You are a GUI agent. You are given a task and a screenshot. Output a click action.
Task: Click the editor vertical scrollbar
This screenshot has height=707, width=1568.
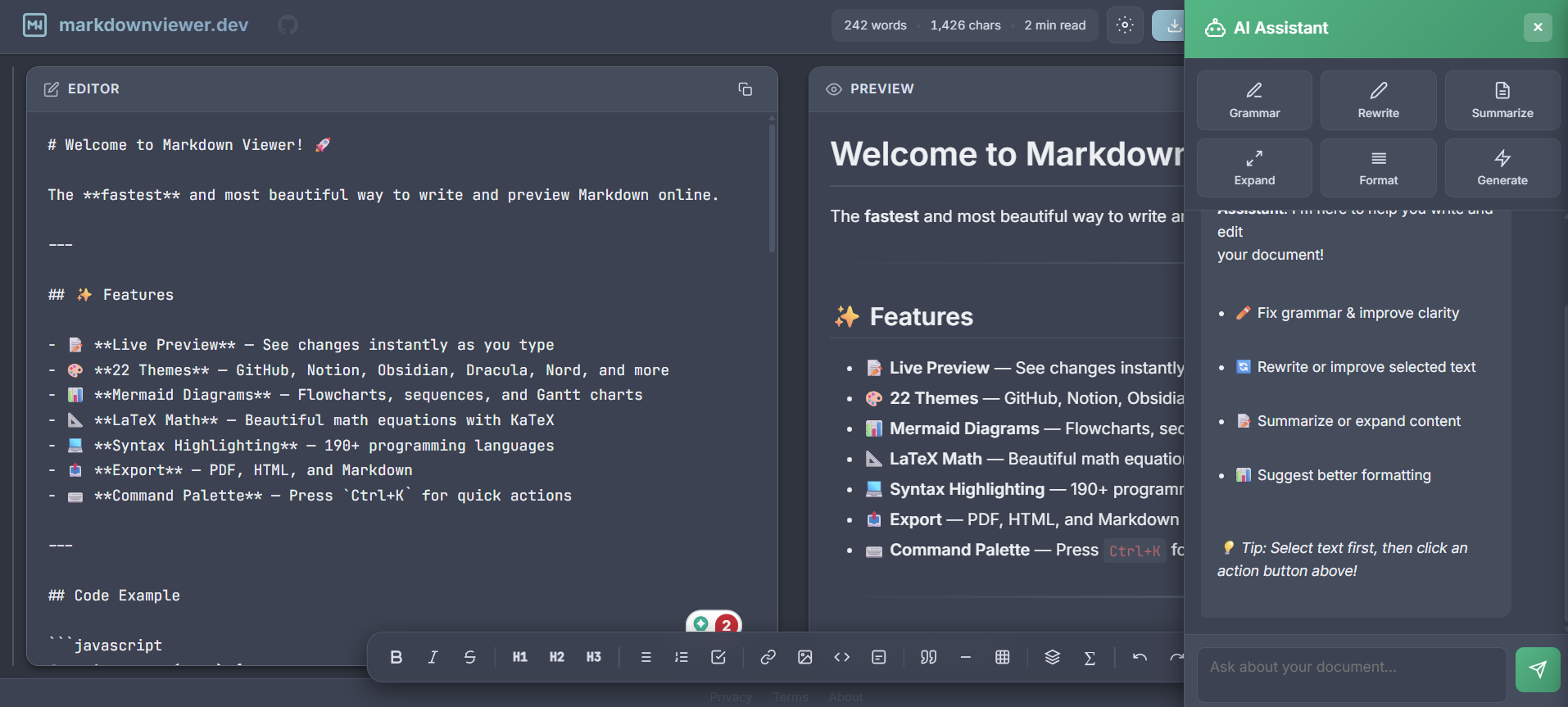(x=772, y=187)
